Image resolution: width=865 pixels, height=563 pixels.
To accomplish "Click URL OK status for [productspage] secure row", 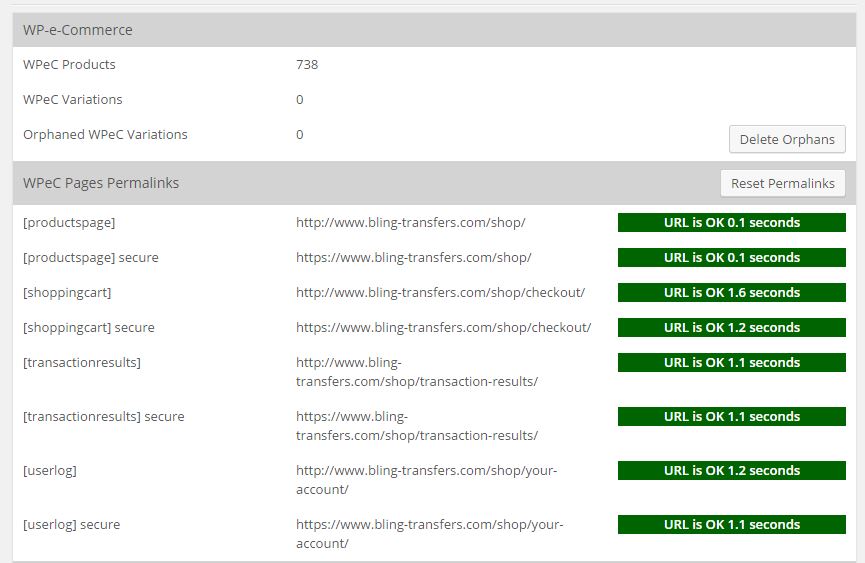I will click(x=731, y=258).
